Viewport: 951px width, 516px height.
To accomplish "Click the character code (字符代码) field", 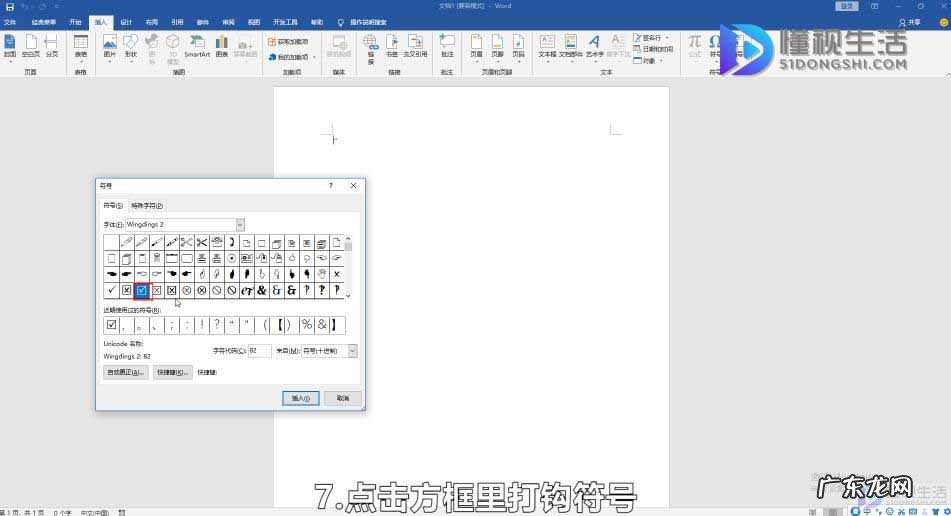I will coord(260,351).
